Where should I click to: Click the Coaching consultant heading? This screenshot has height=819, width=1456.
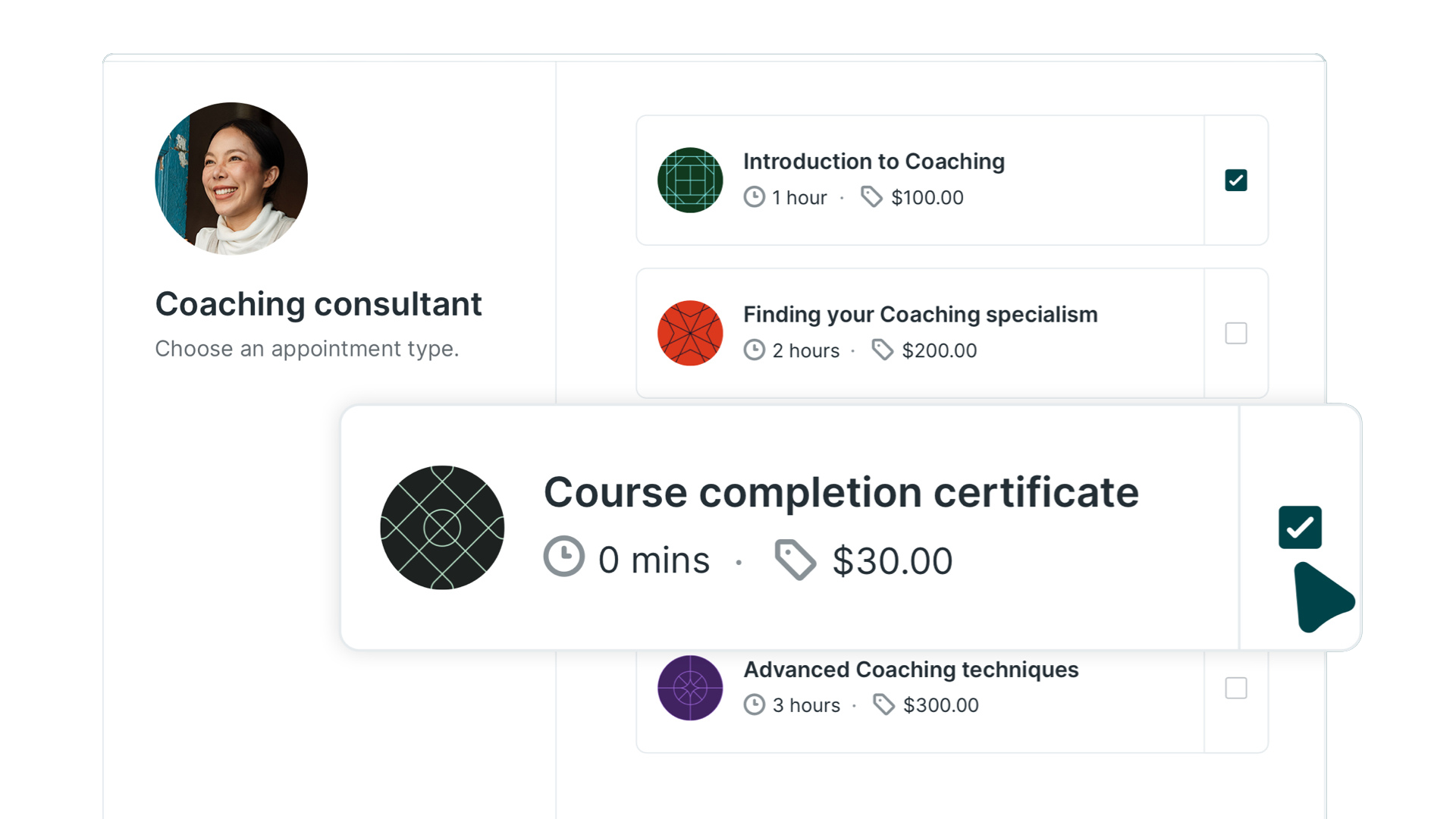click(318, 304)
